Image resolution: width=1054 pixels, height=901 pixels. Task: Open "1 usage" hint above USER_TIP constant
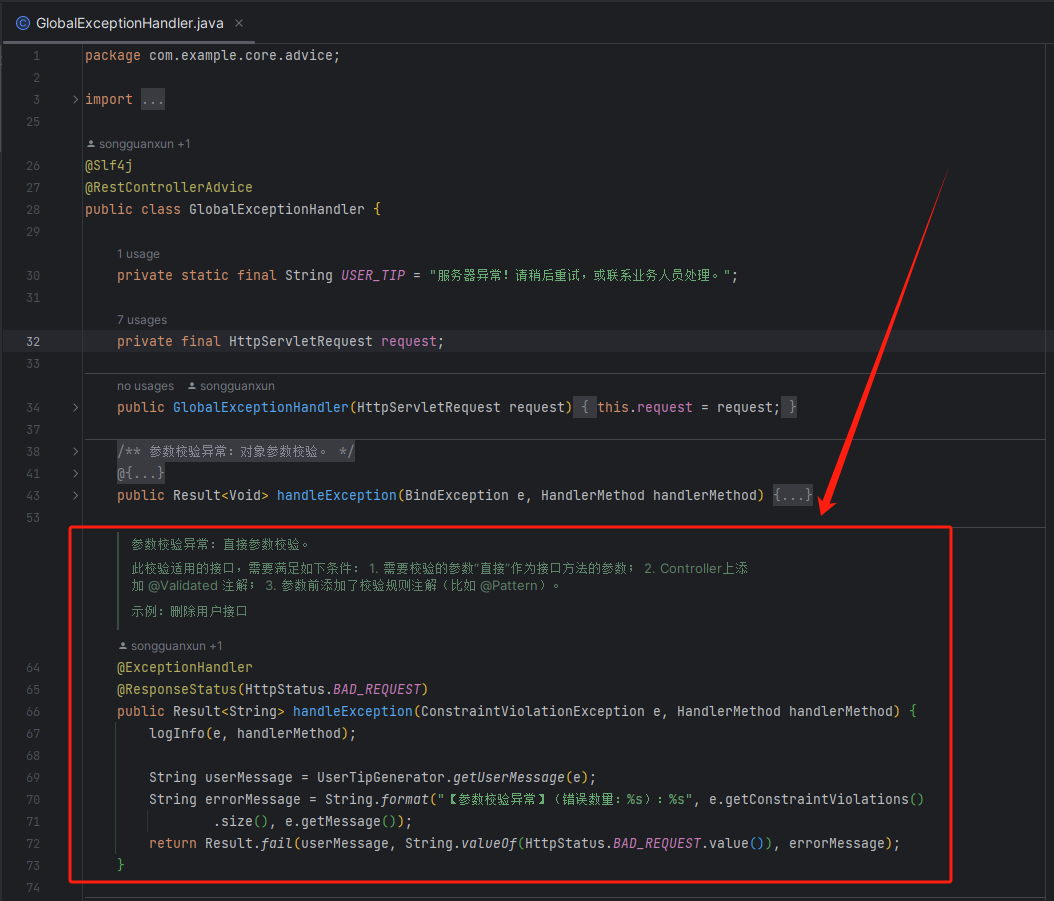pos(138,253)
